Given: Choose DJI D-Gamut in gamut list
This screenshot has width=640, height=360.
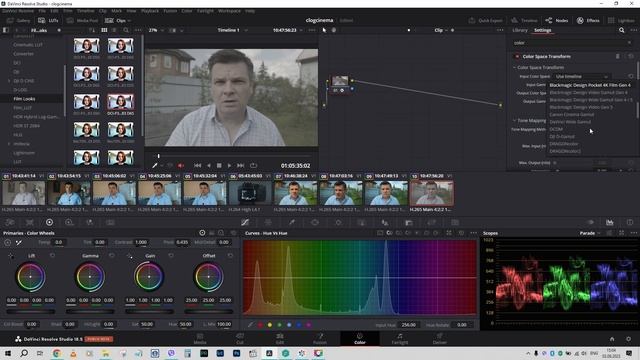Looking at the screenshot, I should pyautogui.click(x=562, y=137).
